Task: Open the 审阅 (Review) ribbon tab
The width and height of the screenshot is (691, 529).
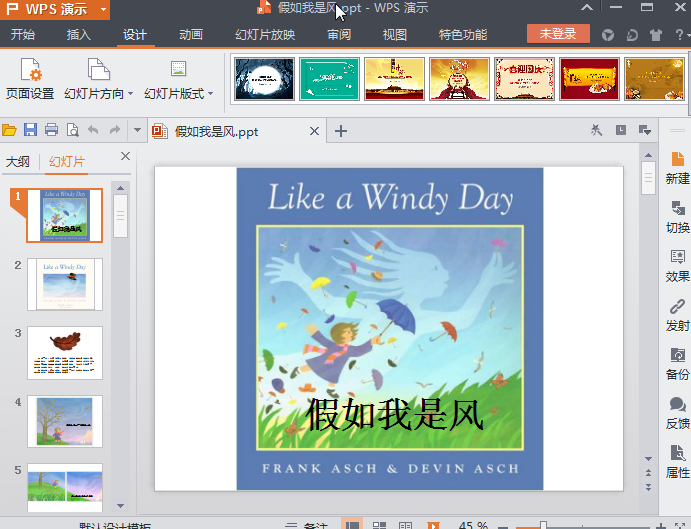Action: pyautogui.click(x=339, y=34)
